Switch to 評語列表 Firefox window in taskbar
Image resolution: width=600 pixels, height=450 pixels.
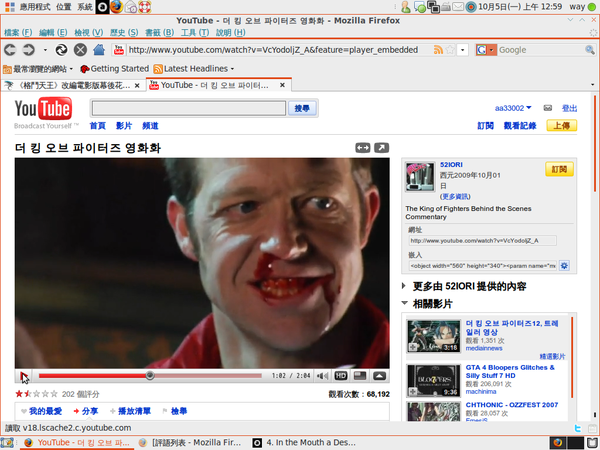(x=191, y=443)
